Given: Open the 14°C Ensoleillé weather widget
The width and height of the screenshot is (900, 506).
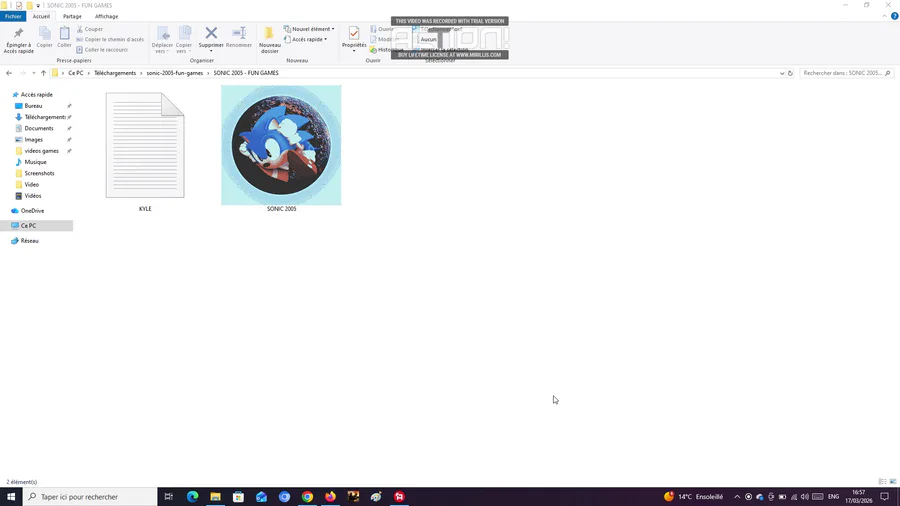Looking at the screenshot, I should [693, 497].
